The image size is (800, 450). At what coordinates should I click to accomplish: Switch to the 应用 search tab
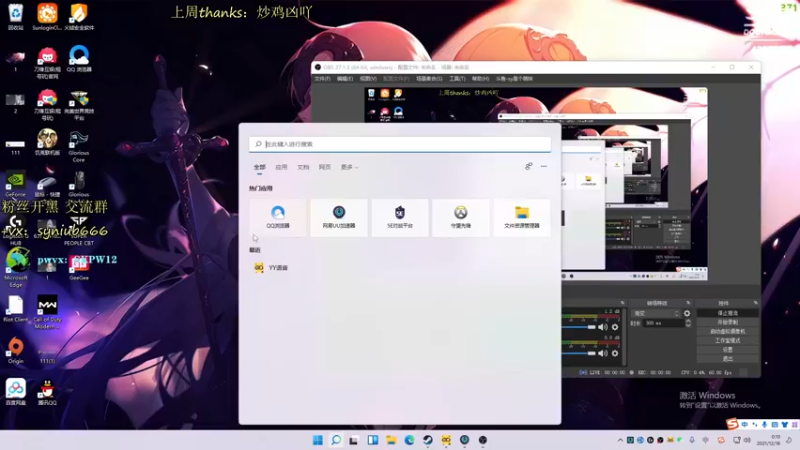[x=281, y=167]
